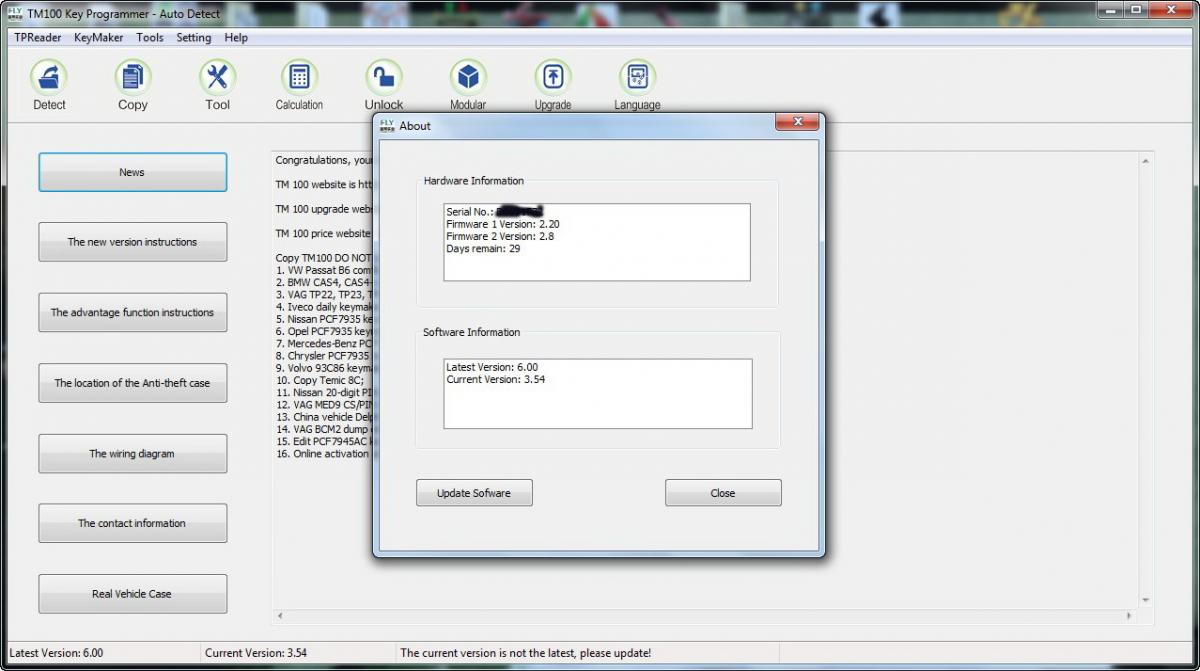Screen dimensions: 1200x671
Task: Close the TM100 Key Programmer main window
Action: click(1171, 10)
